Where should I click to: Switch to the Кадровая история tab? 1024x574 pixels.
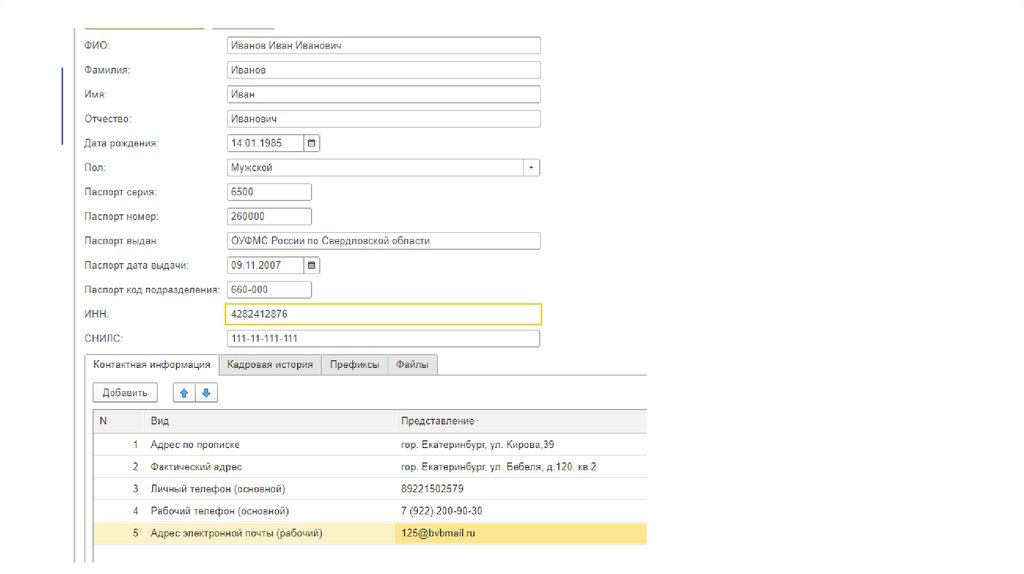[x=270, y=365]
